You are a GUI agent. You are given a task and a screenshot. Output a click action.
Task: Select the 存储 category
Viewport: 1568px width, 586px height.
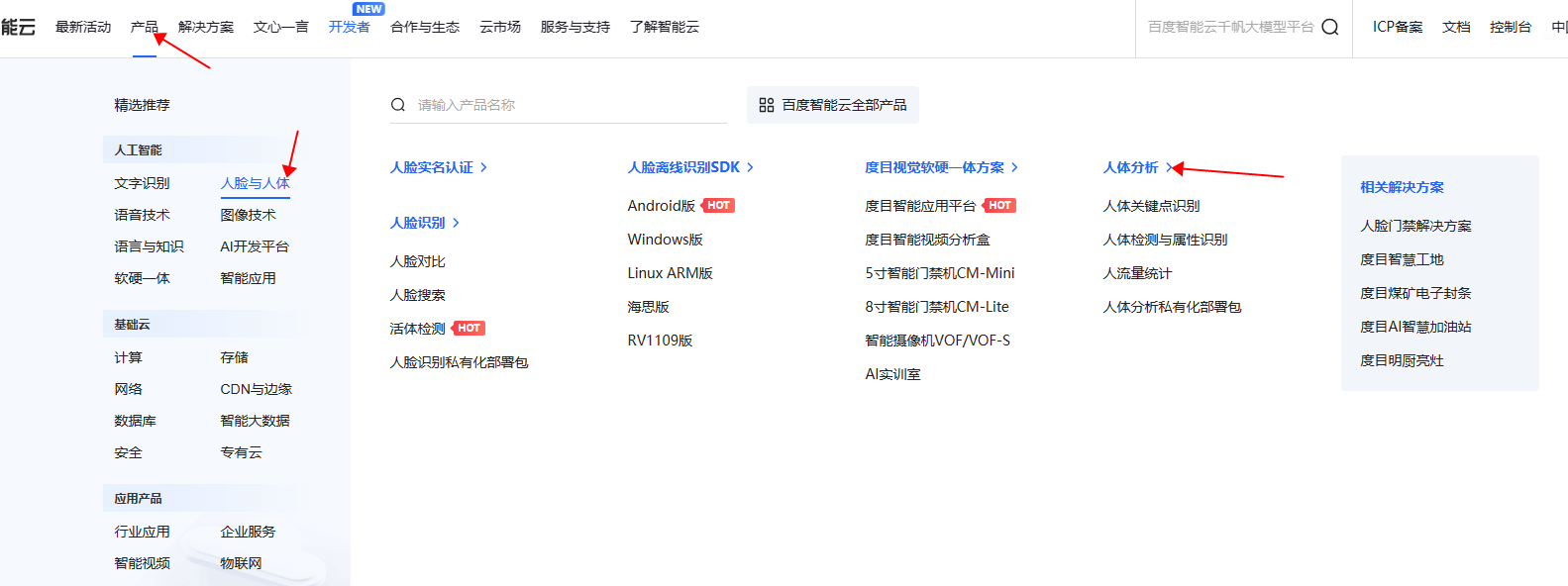234,357
